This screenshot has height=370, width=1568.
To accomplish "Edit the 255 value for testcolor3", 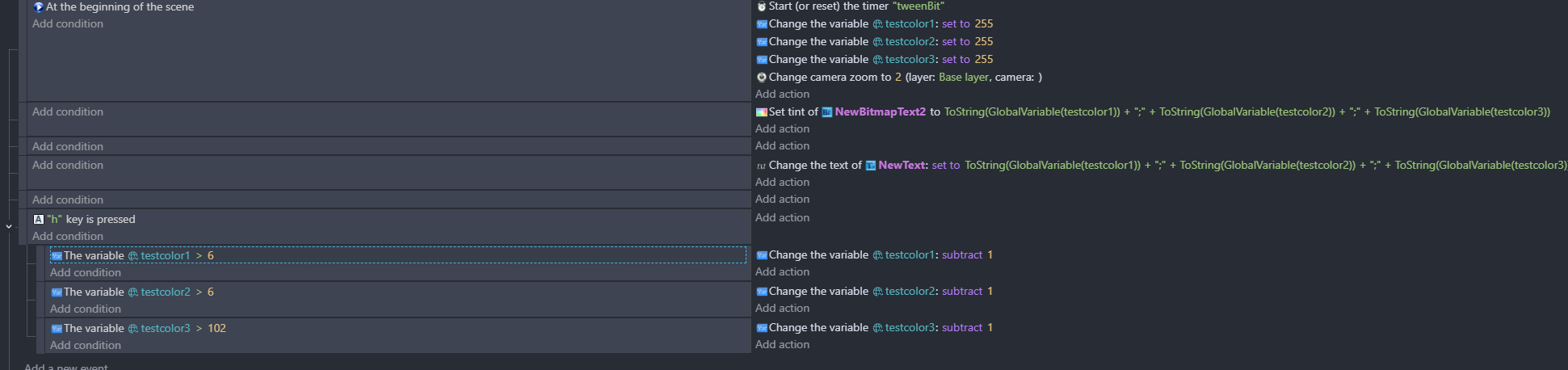I will pyautogui.click(x=984, y=60).
